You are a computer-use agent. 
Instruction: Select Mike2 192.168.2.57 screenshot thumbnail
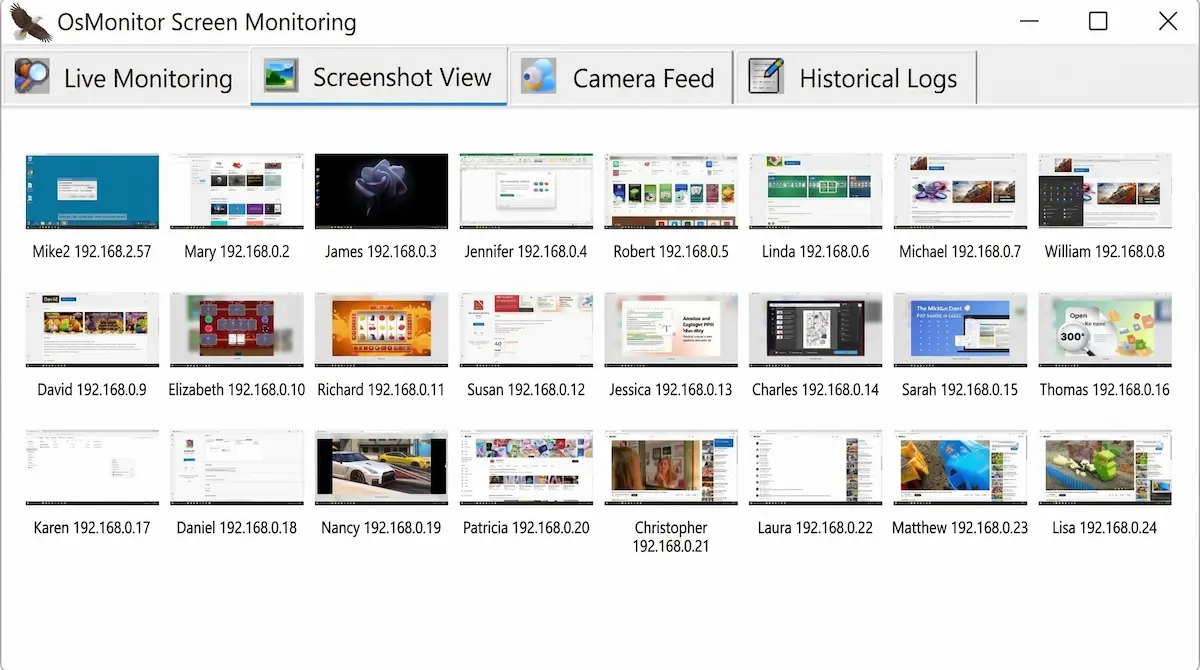coord(92,191)
